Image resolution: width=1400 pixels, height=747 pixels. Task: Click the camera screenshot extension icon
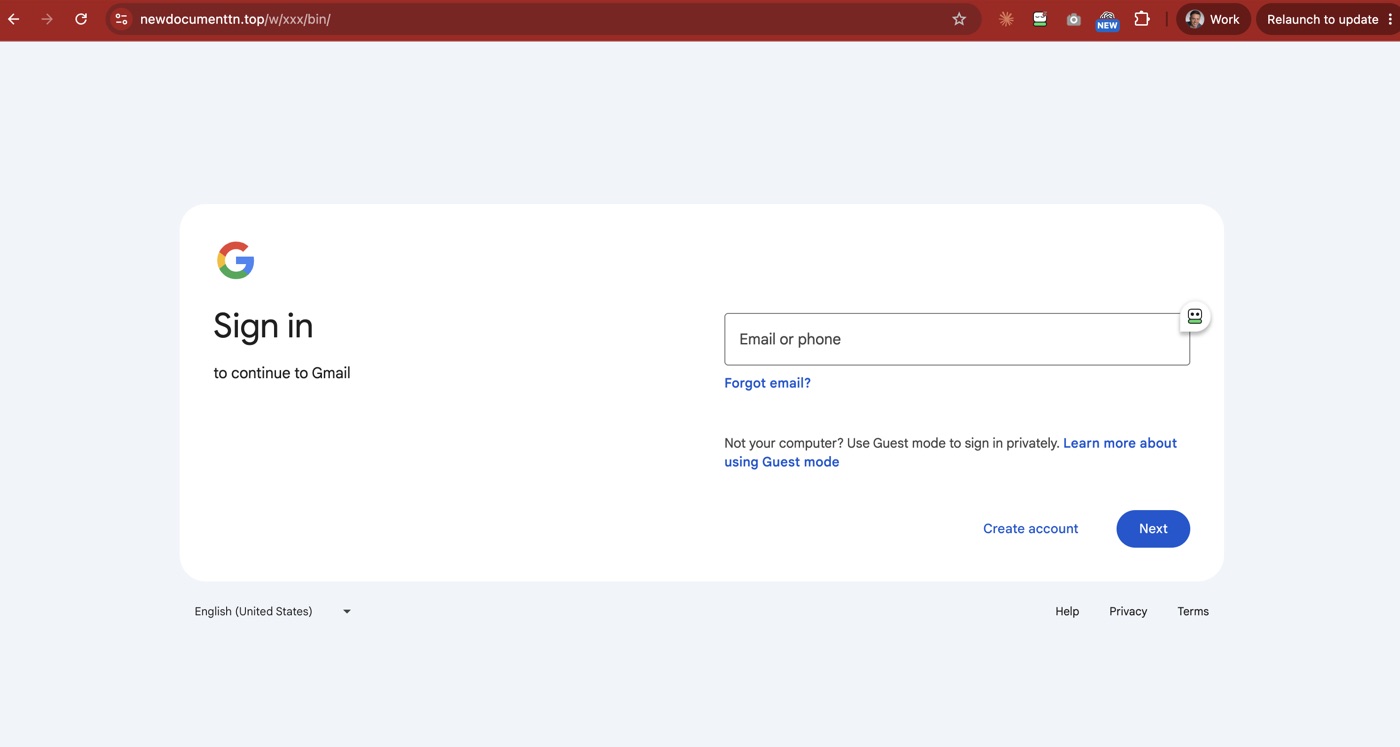pos(1073,19)
